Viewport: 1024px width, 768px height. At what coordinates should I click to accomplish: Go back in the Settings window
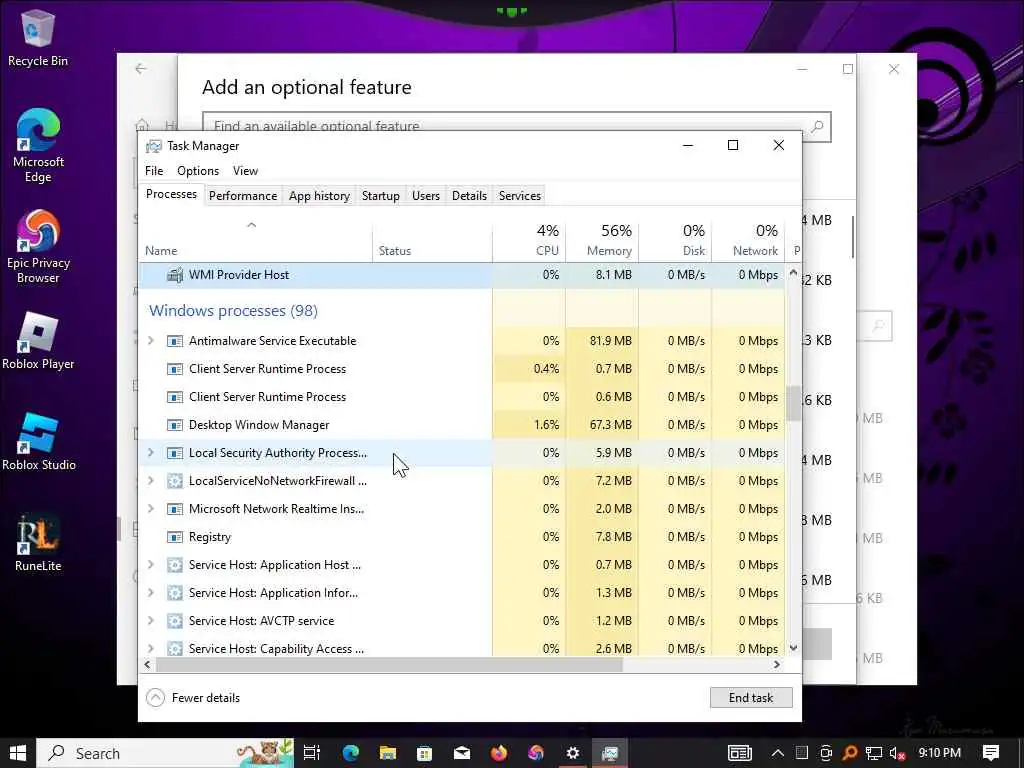[140, 69]
